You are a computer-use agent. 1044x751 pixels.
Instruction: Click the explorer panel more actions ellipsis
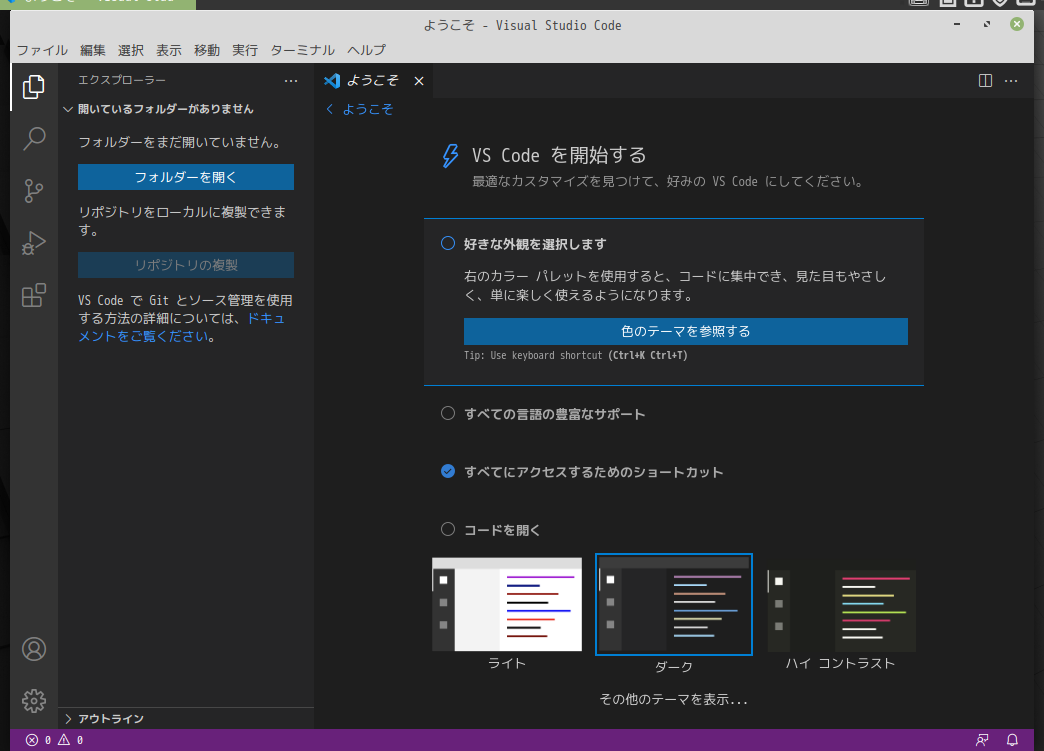pos(291,81)
